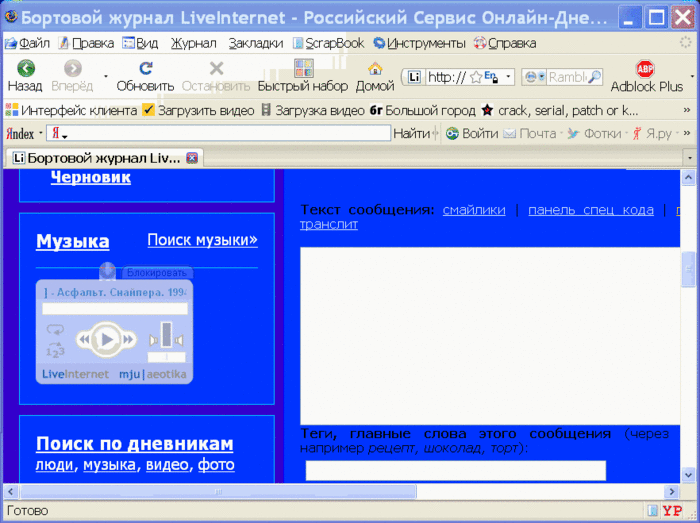
Task: Open the Вид menu
Action: 141,43
